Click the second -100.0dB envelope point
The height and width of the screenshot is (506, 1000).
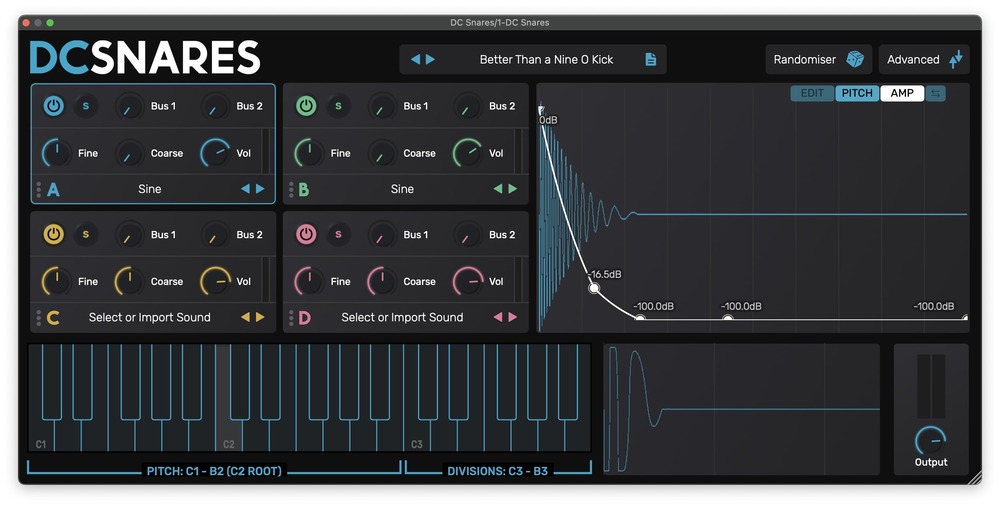click(x=728, y=319)
